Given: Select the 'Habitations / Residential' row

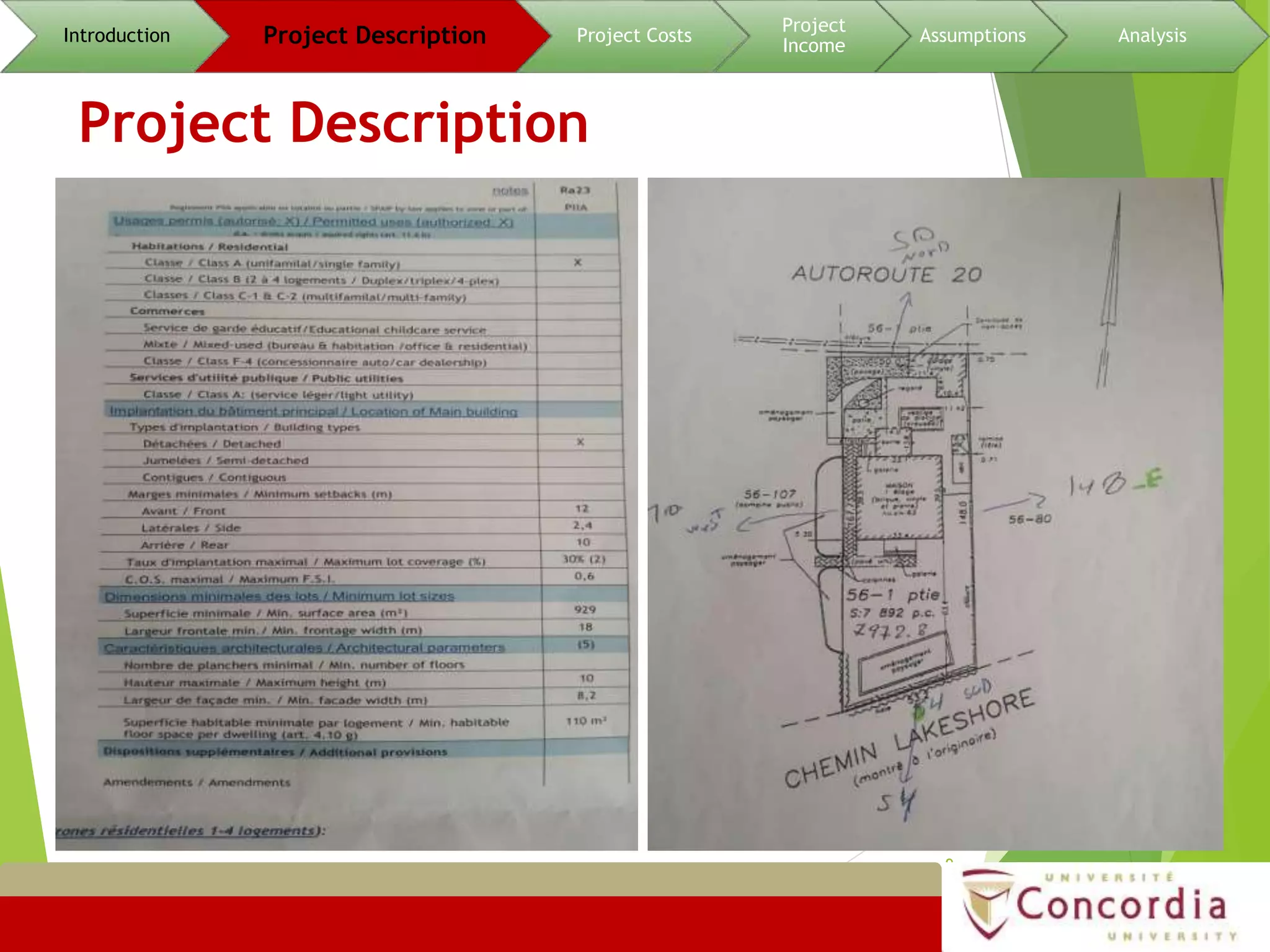Looking at the screenshot, I should pos(363,247).
